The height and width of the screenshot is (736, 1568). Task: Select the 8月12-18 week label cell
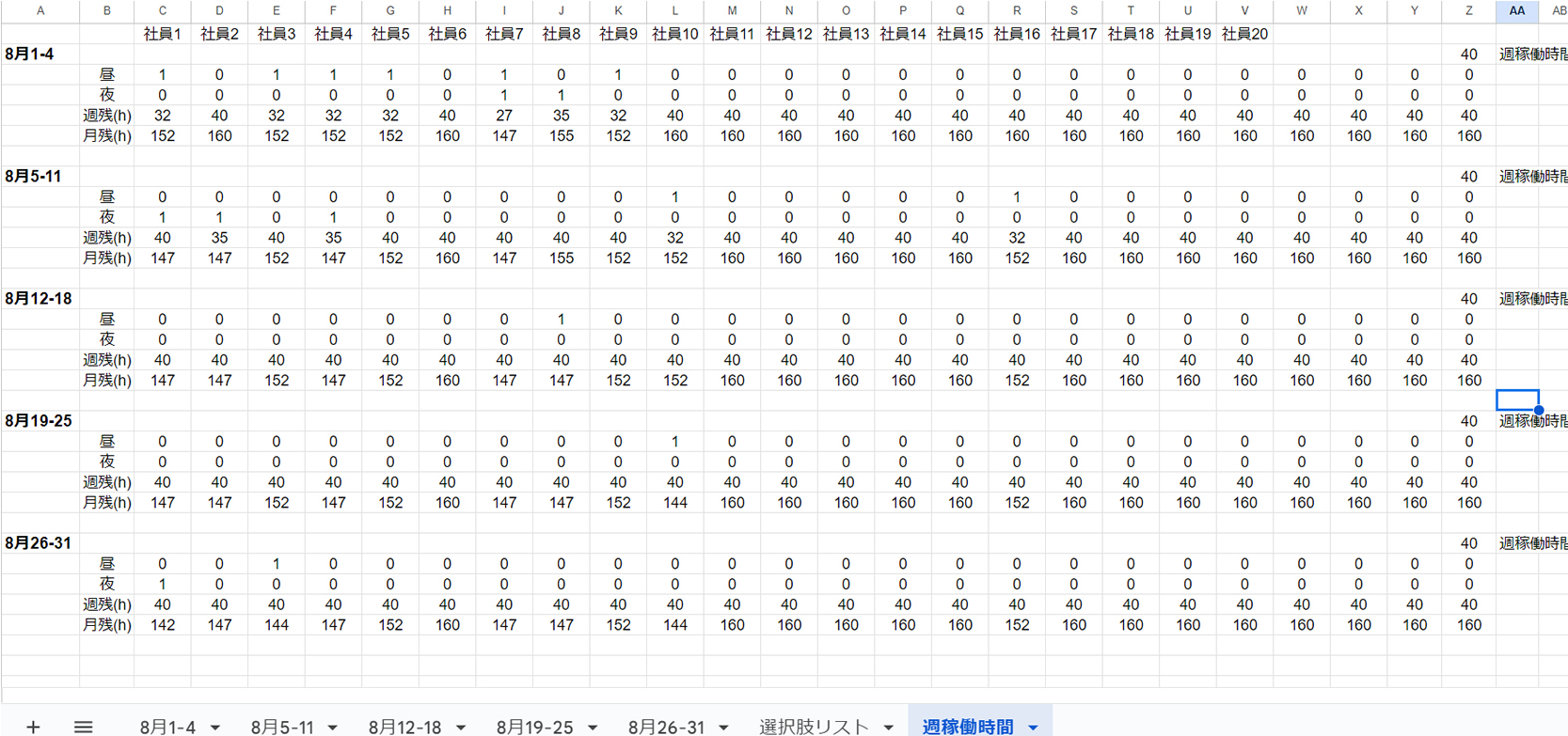pyautogui.click(x=40, y=299)
